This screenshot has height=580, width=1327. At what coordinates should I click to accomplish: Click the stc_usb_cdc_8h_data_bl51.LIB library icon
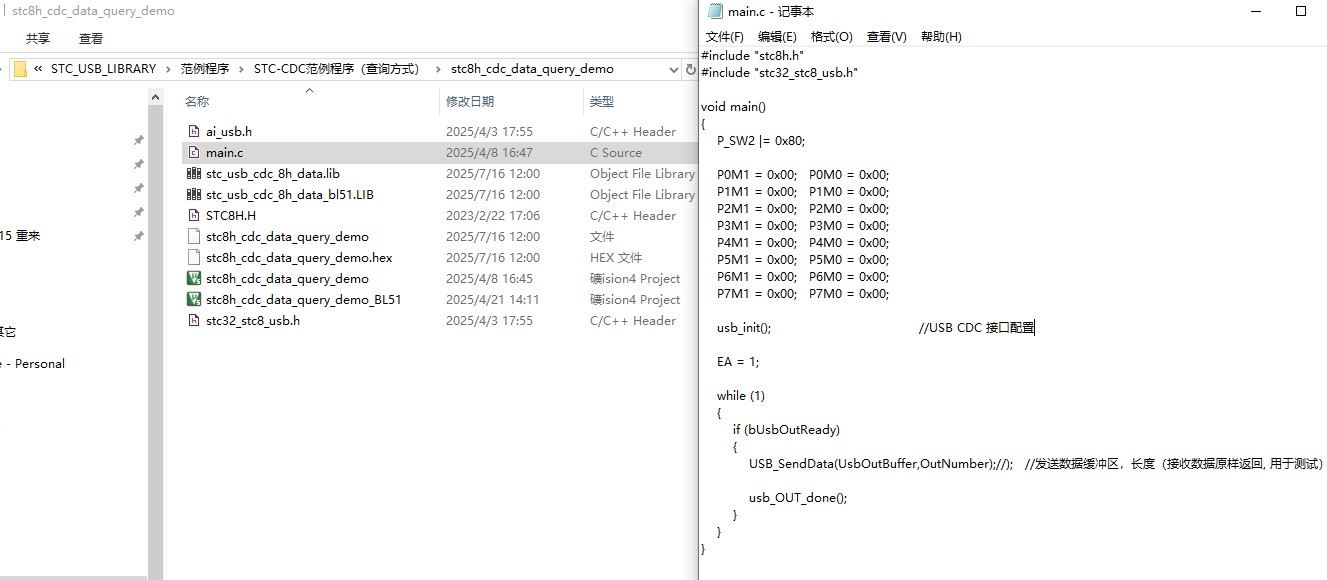(x=194, y=194)
